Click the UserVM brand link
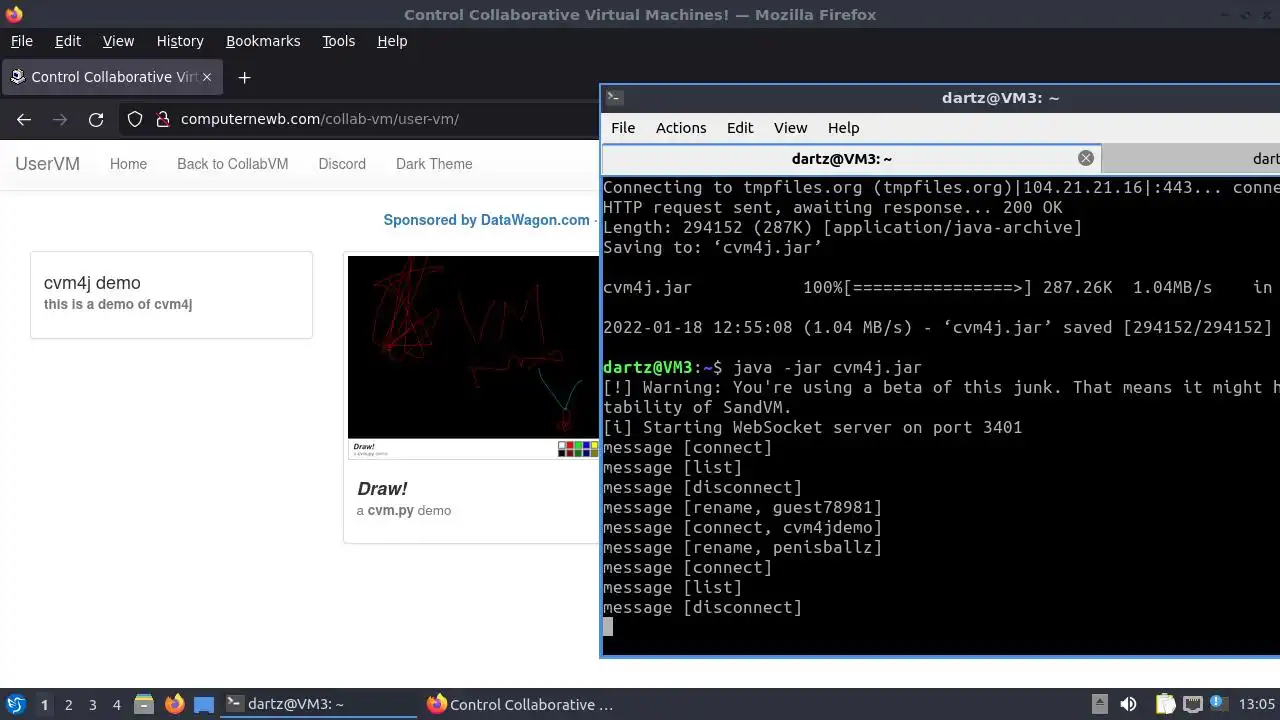Screen dimensions: 1280x720 (x=47, y=164)
